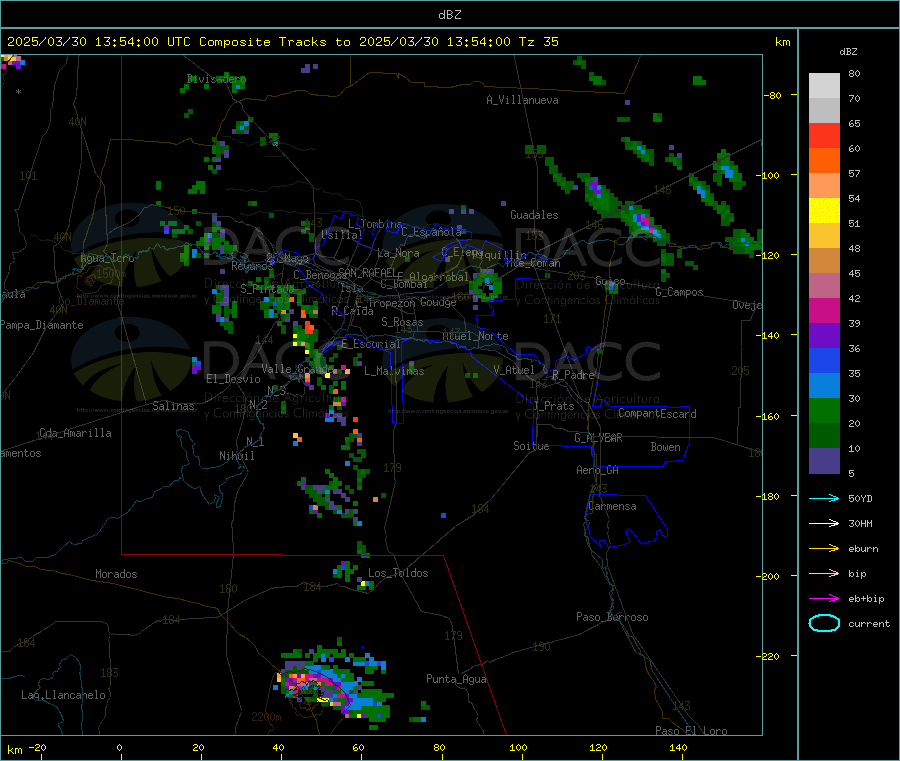900x761 pixels.
Task: Click the C_Campos map label
Action: tap(679, 292)
